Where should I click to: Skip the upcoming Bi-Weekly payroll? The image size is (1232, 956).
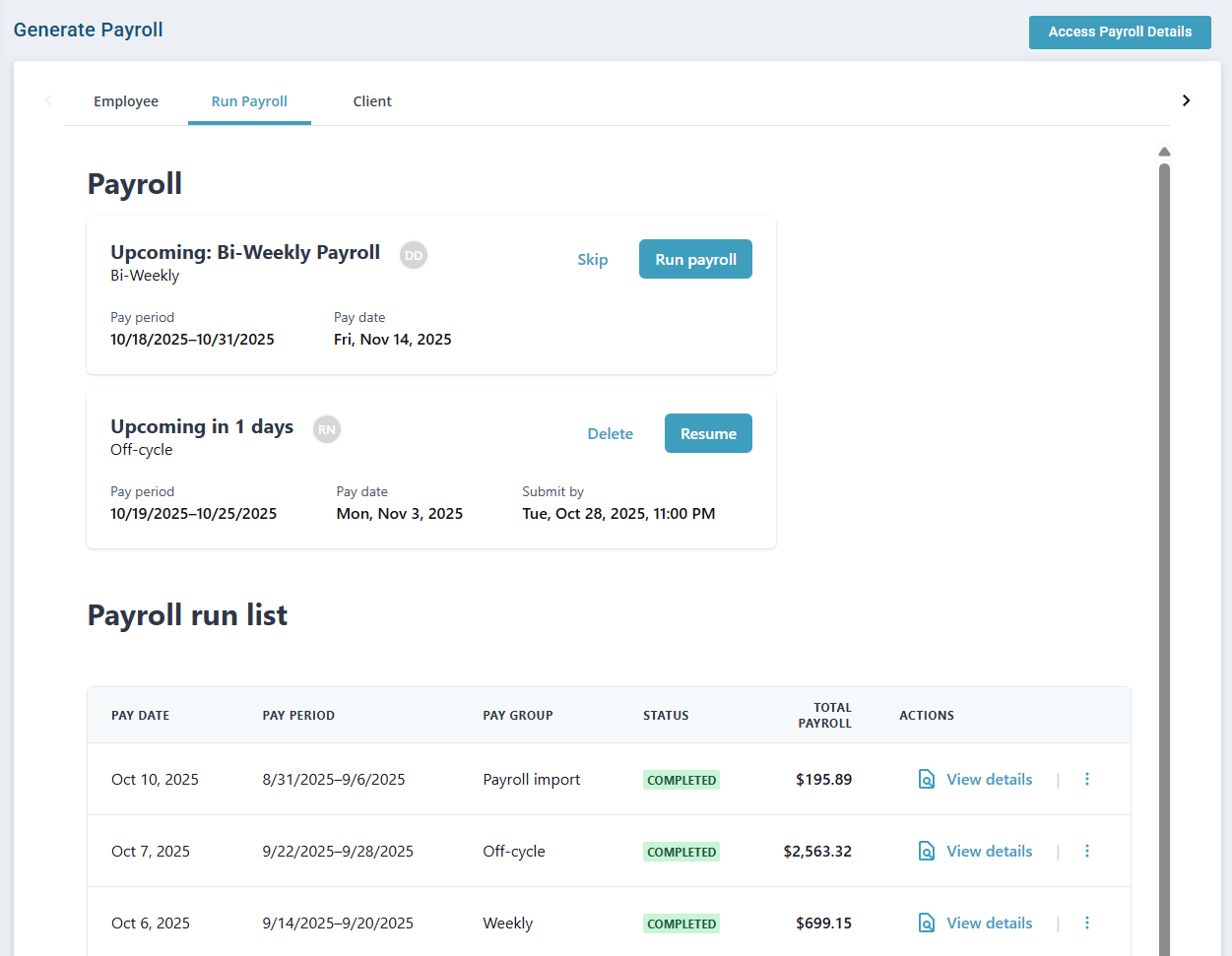(x=592, y=260)
